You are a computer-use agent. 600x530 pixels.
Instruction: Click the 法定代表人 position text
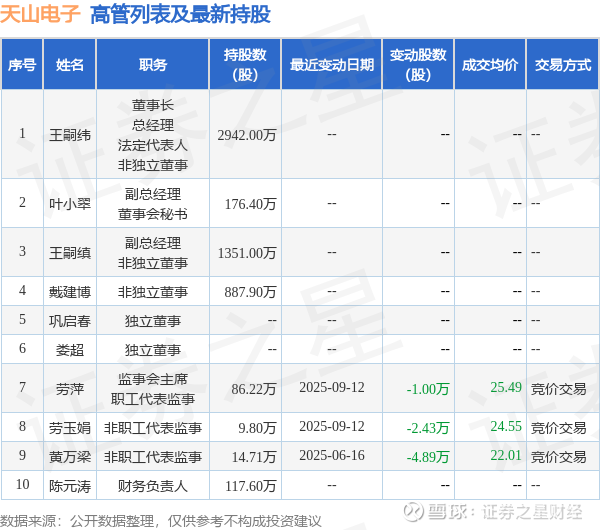point(153,145)
